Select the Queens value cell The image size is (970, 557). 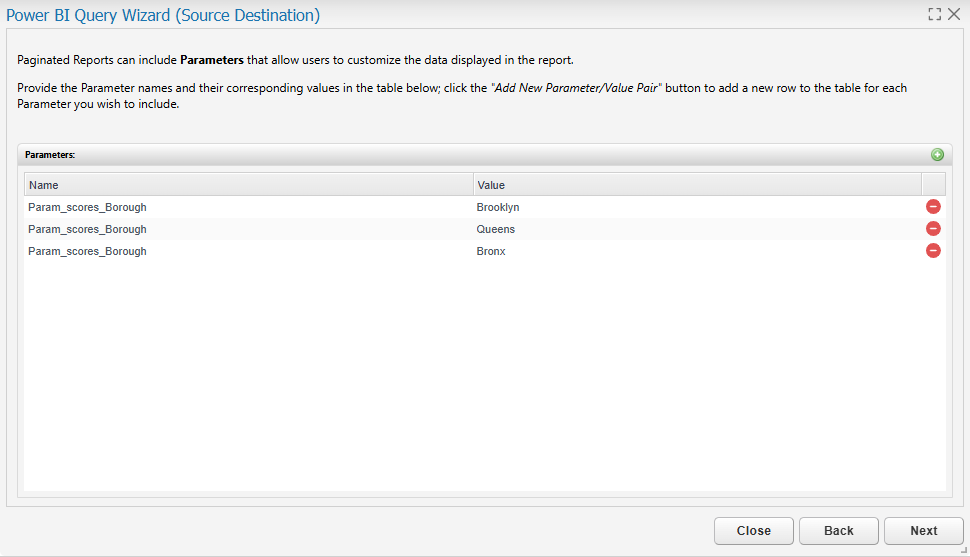(697, 229)
